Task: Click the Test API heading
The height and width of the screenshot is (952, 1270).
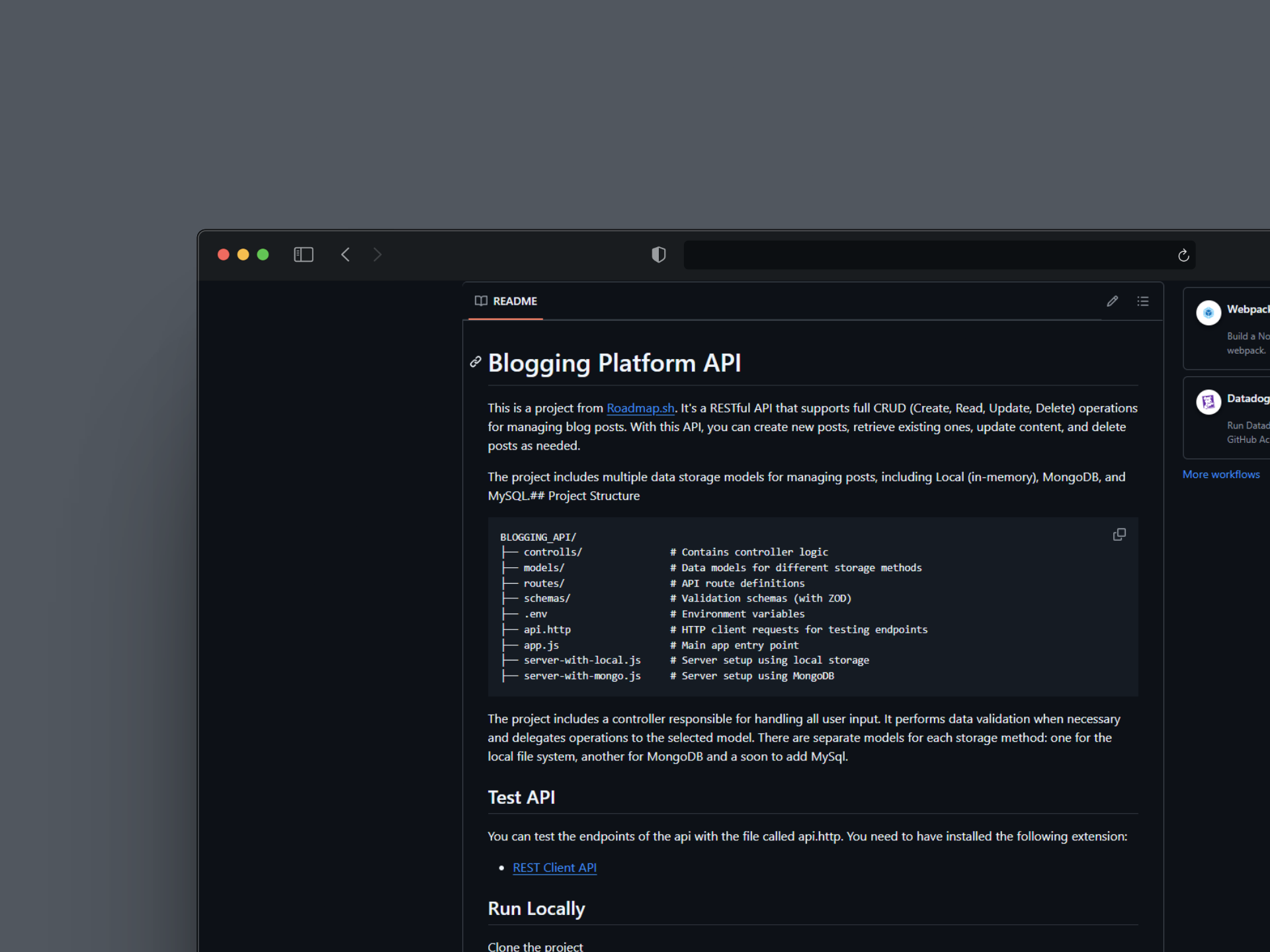Action: pyautogui.click(x=521, y=798)
